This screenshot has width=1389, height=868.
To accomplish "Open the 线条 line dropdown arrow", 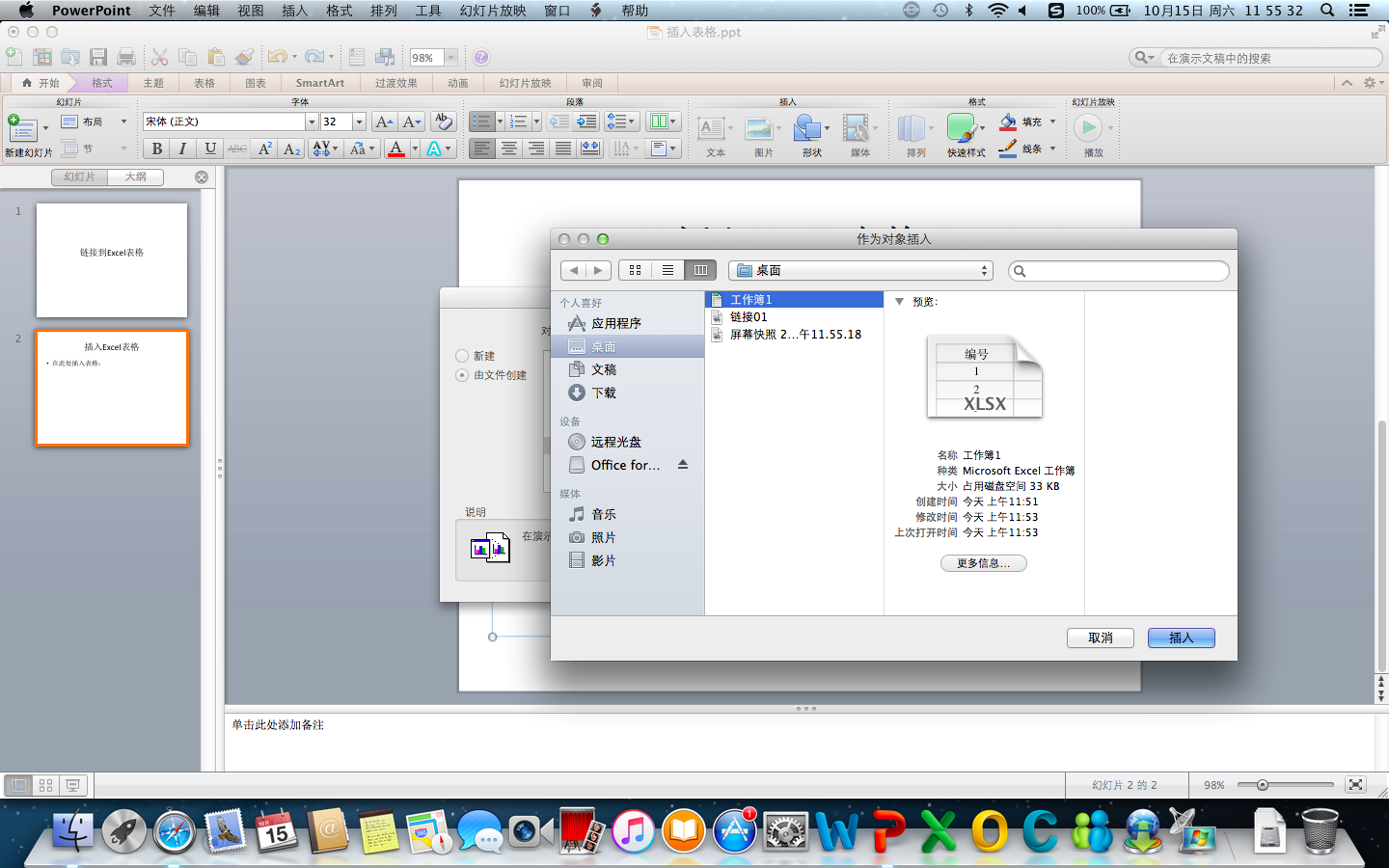I will click(1052, 149).
